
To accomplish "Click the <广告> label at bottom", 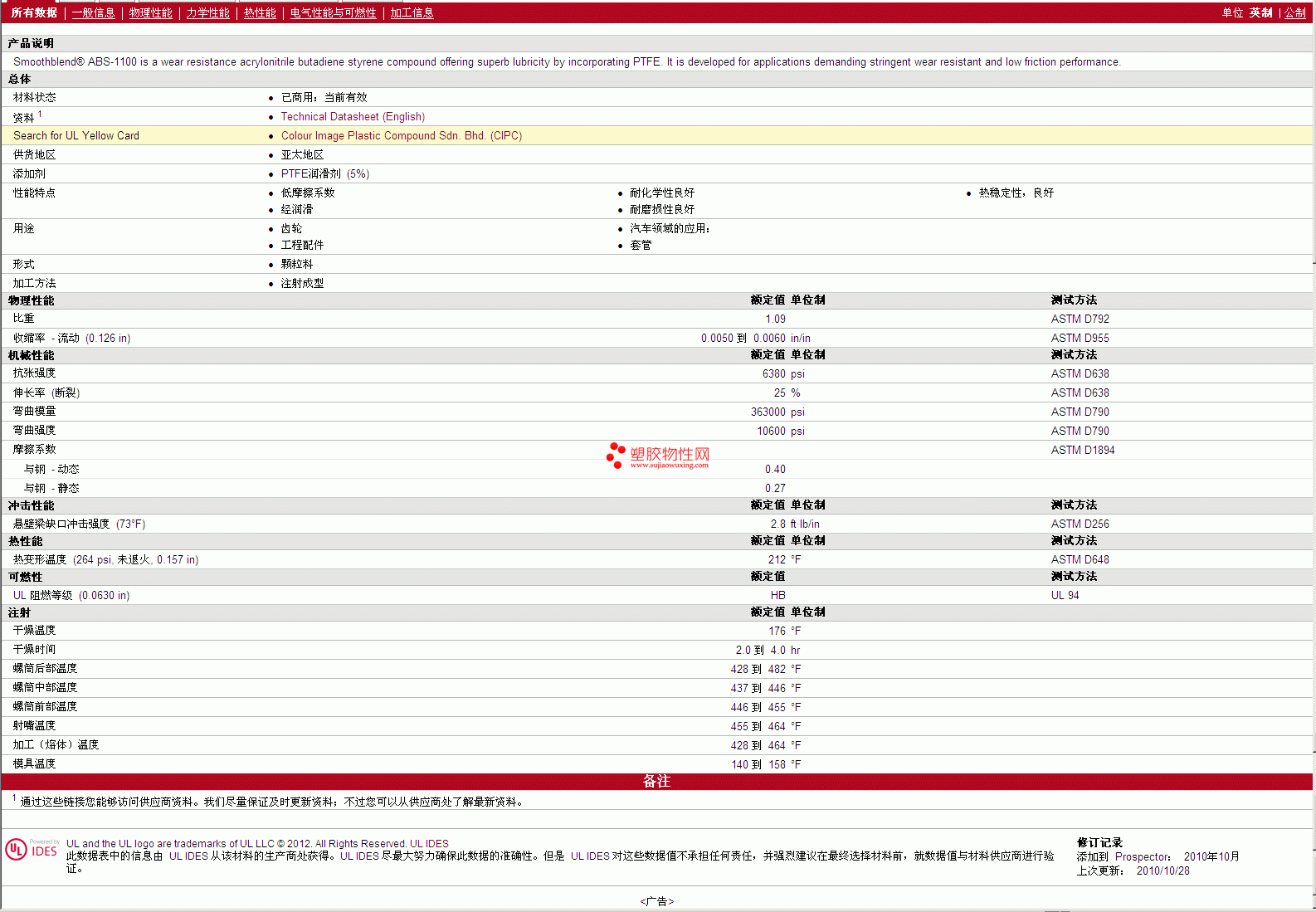I will pos(656,901).
